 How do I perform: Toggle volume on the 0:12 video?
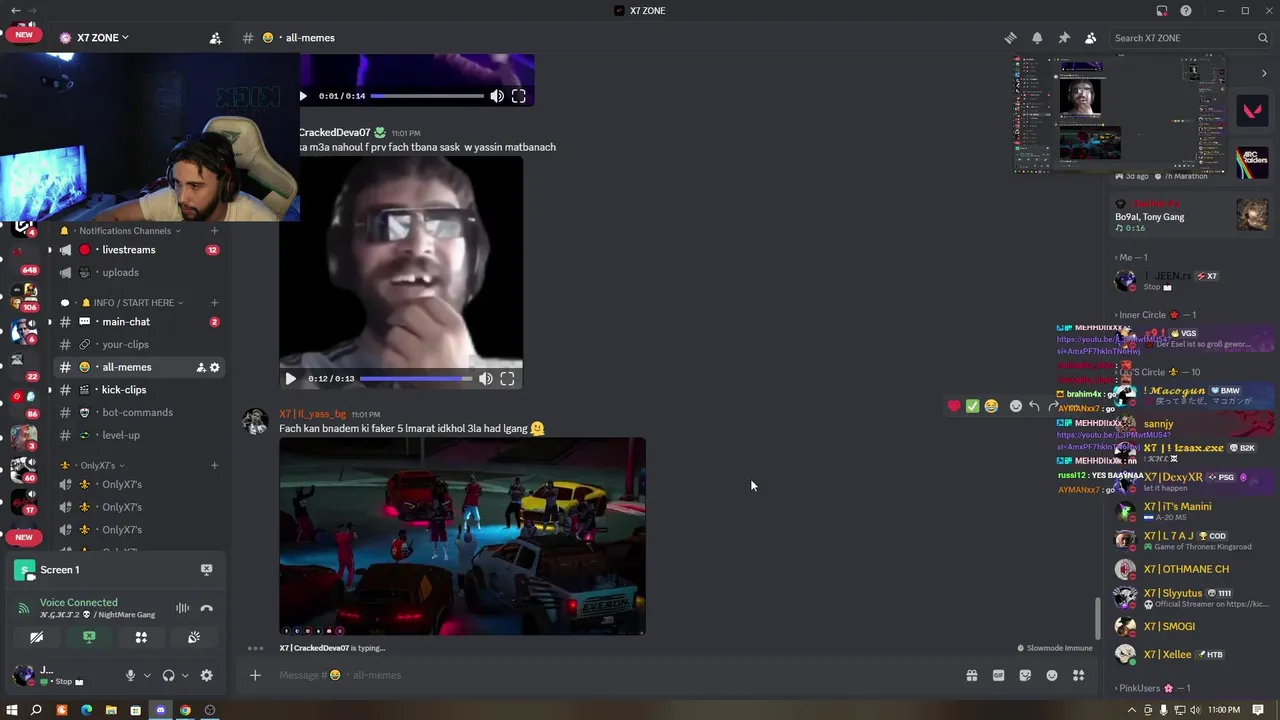485,379
